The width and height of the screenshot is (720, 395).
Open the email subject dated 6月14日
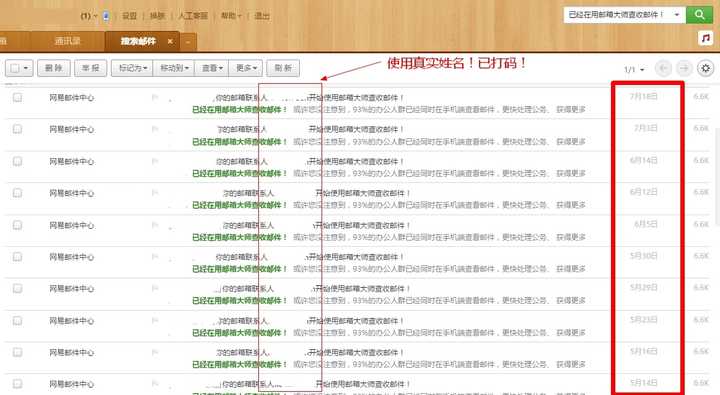tap(309, 161)
